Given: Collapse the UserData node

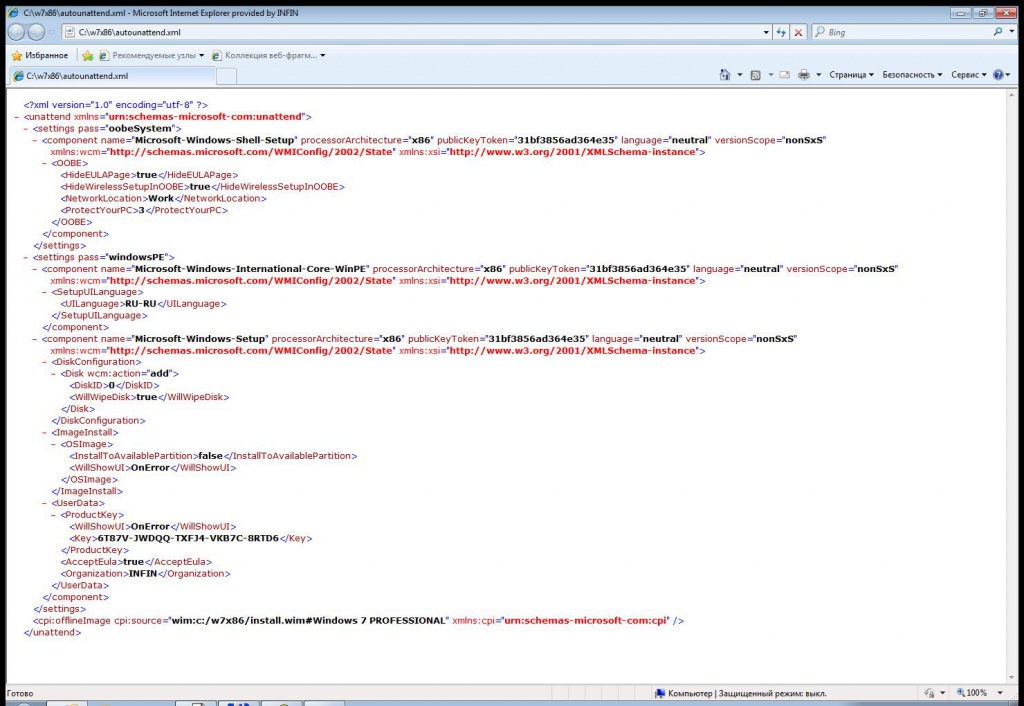Looking at the screenshot, I should (44, 503).
